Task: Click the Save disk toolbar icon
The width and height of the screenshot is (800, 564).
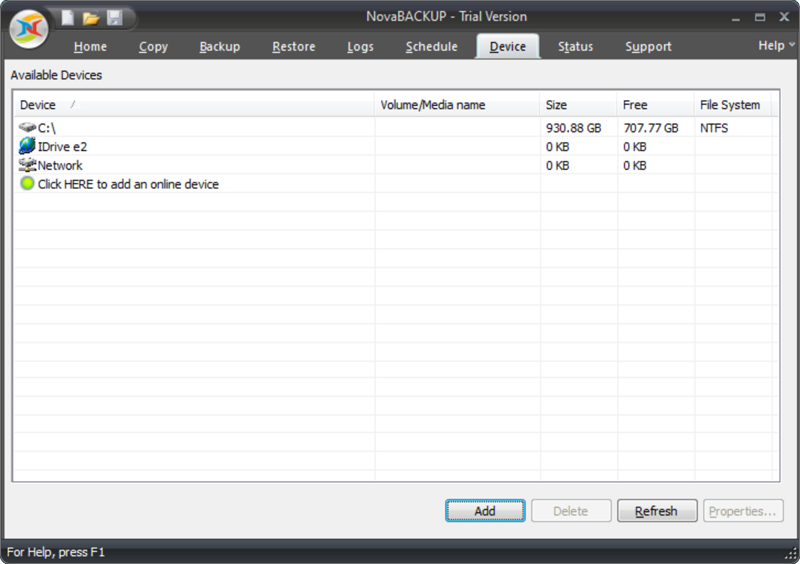Action: coord(114,18)
